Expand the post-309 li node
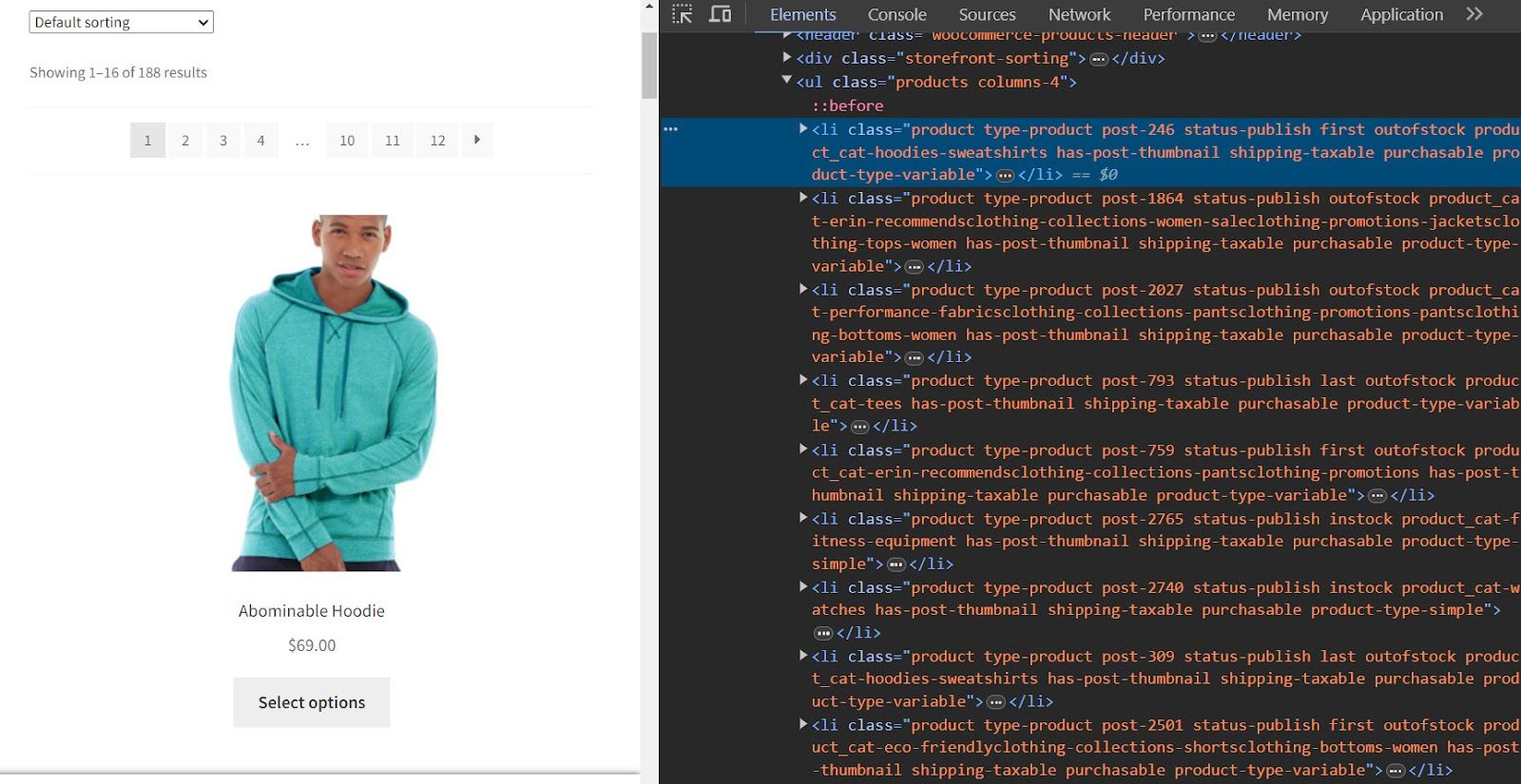Screen dimensions: 1521x784 (x=803, y=656)
